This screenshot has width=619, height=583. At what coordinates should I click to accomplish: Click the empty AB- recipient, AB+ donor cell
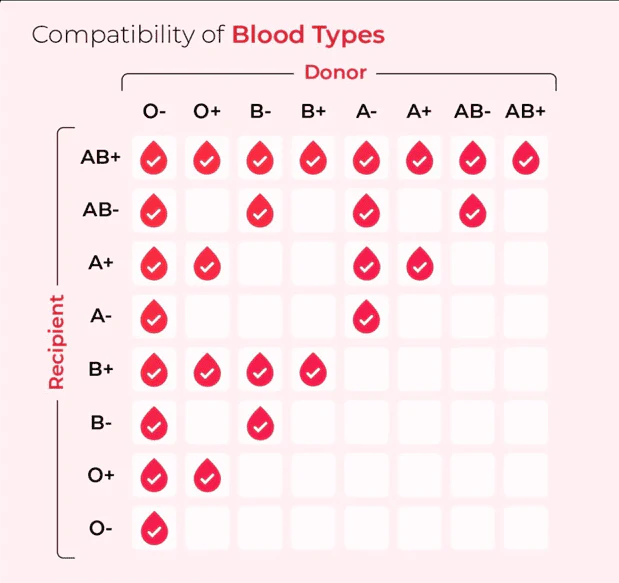(525, 211)
